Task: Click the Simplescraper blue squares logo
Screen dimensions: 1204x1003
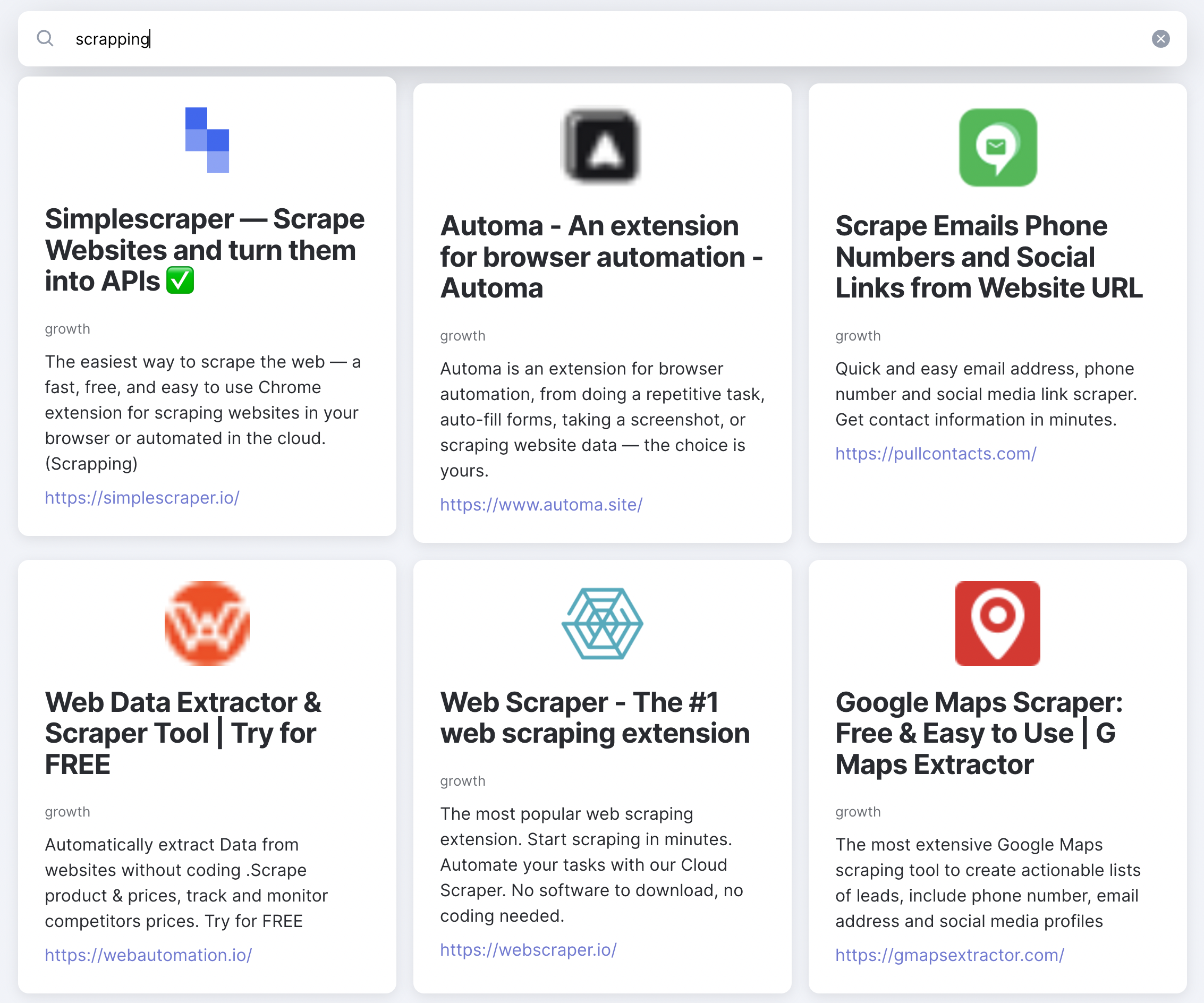Action: pyautogui.click(x=207, y=140)
